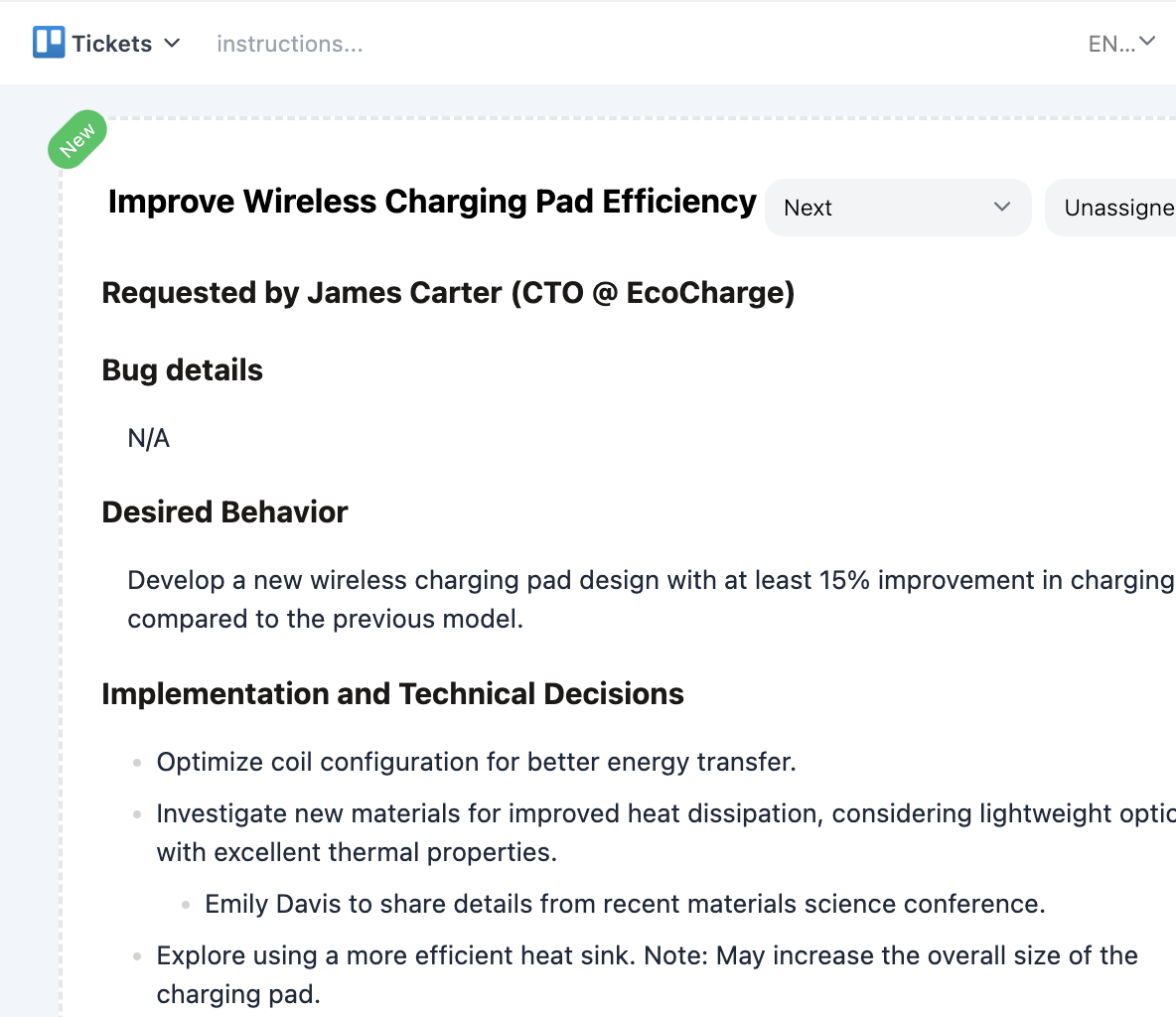Viewport: 1176px width, 1017px height.
Task: Click the arrow inside the Next dropdown
Action: tap(1001, 207)
